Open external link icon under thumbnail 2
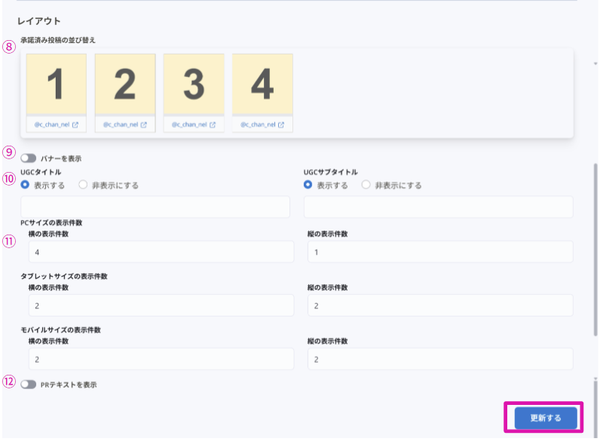The width and height of the screenshot is (600, 441). 143,125
